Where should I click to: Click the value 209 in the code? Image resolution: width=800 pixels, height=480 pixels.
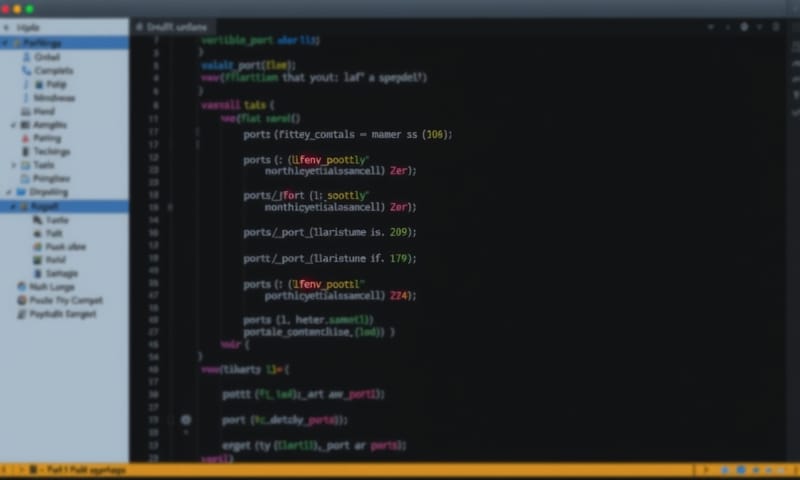(x=398, y=232)
